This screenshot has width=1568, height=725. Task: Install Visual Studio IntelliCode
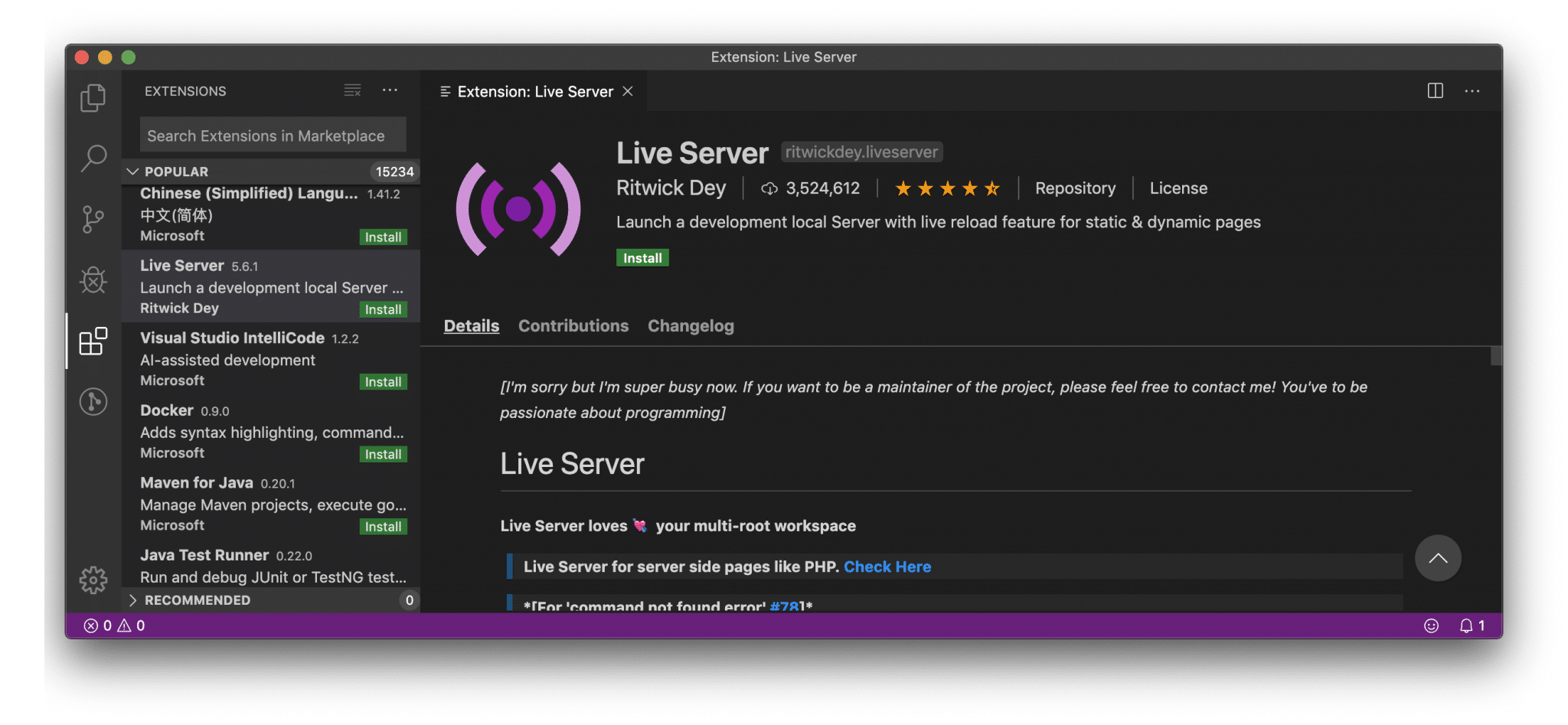click(x=383, y=382)
